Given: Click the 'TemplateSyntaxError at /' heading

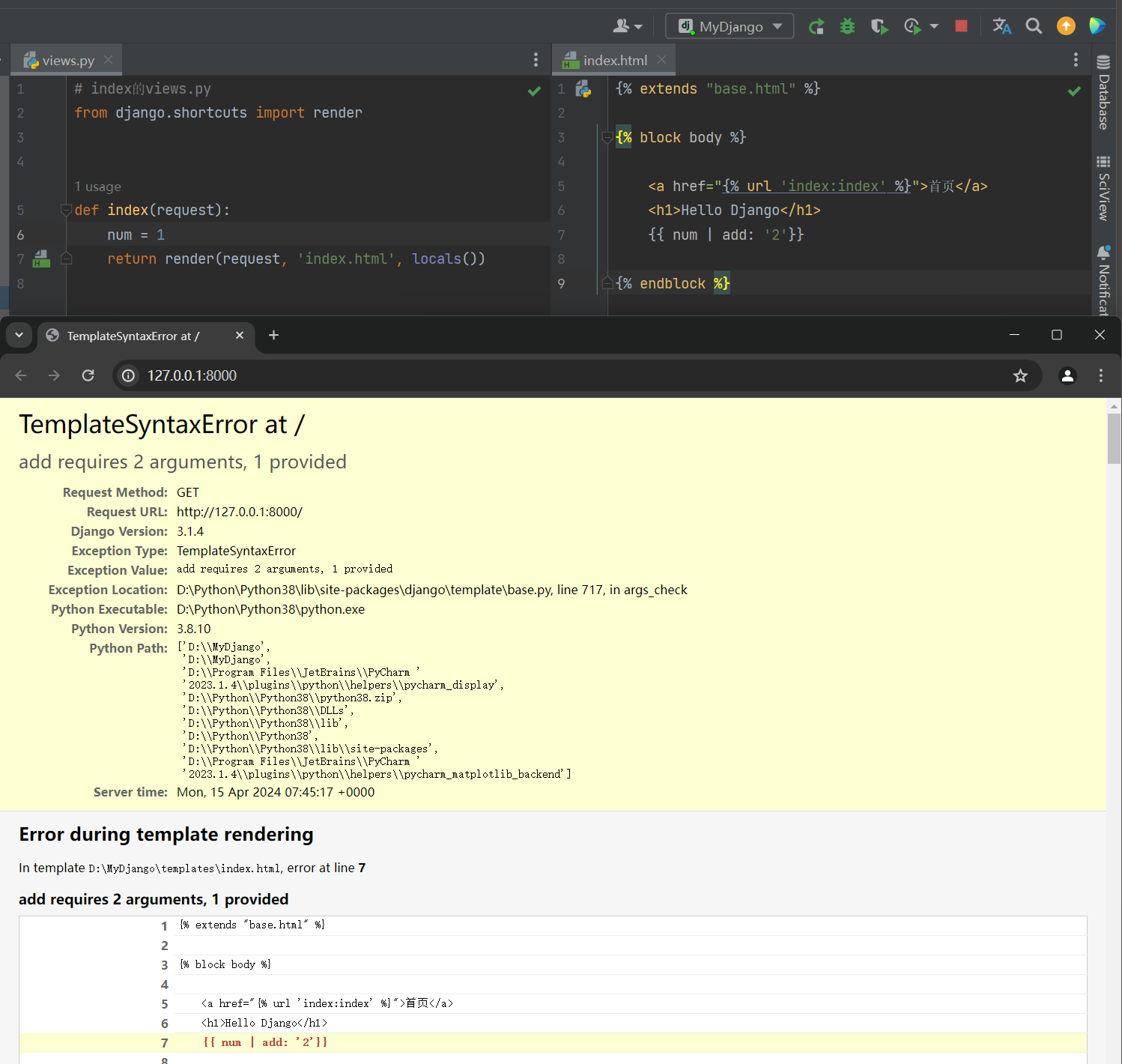Looking at the screenshot, I should (x=162, y=424).
